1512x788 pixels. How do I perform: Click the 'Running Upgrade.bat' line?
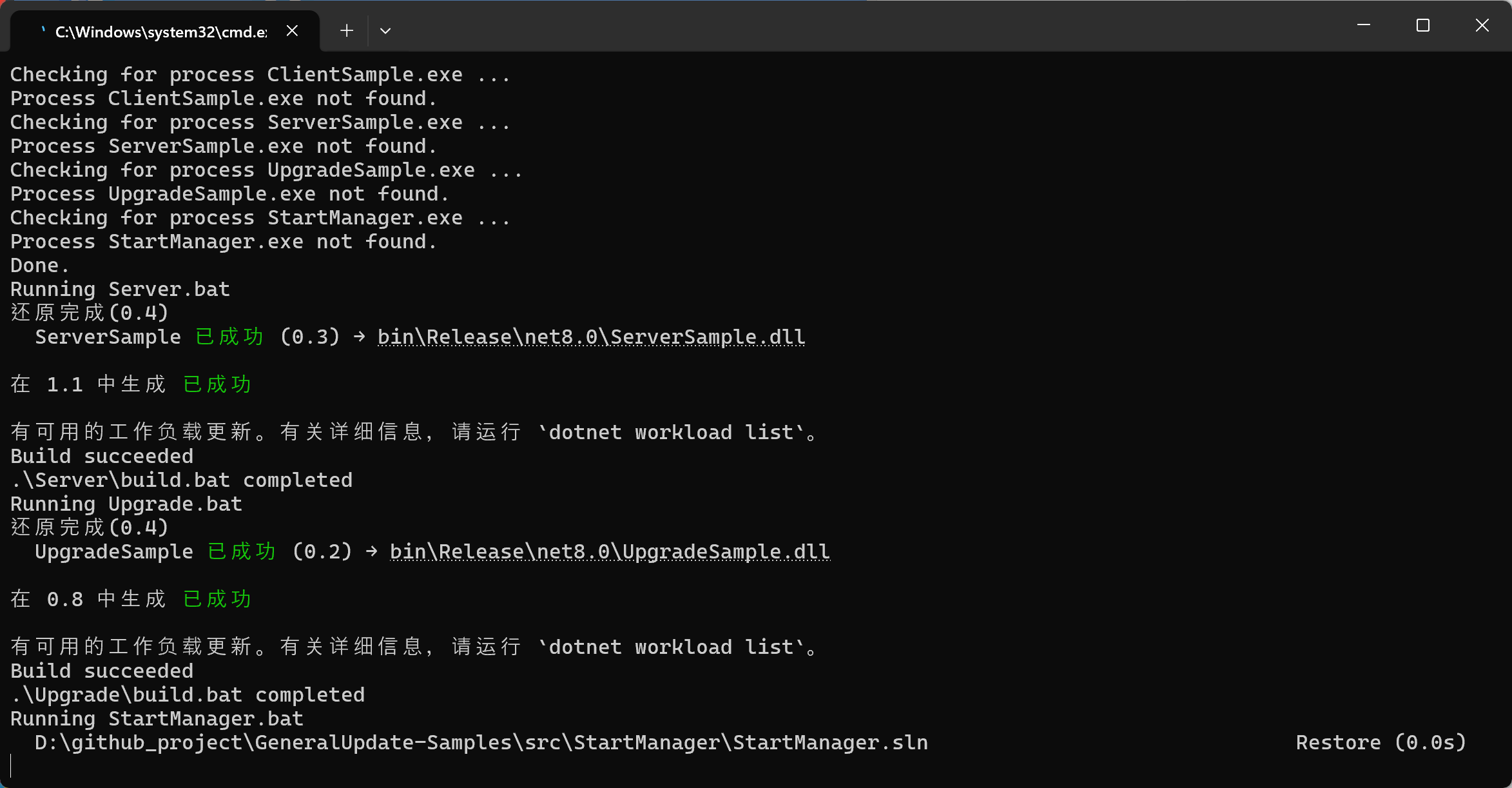126,504
